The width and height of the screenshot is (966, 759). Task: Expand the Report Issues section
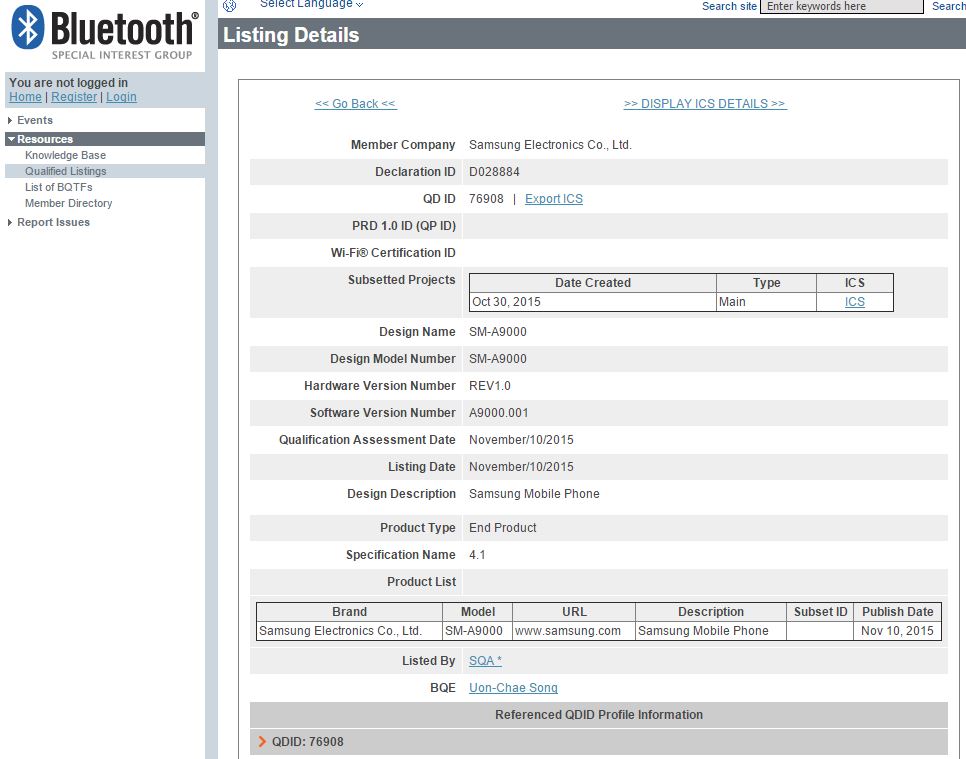(x=53, y=222)
